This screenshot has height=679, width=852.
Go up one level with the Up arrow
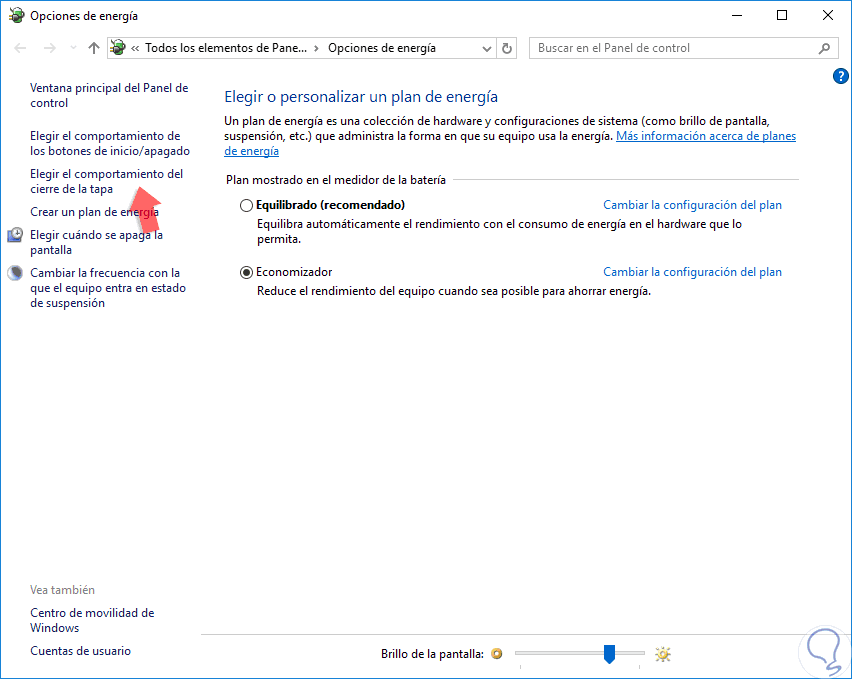[x=94, y=48]
